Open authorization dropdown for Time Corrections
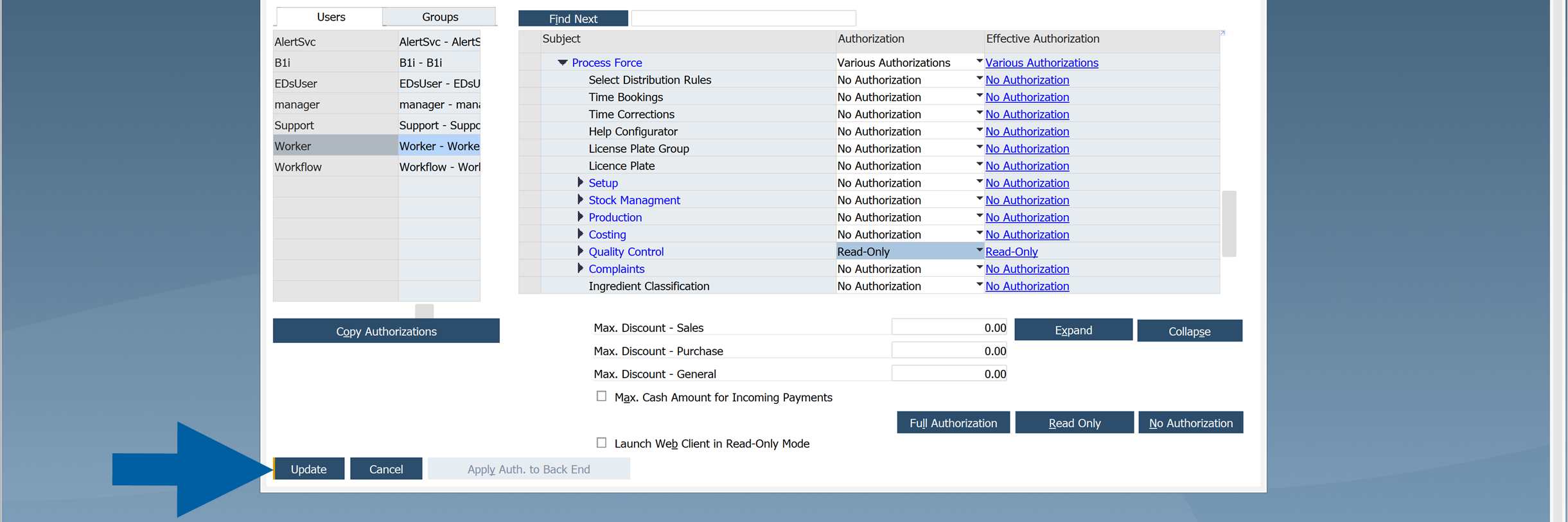This screenshot has height=522, width=1568. click(979, 113)
